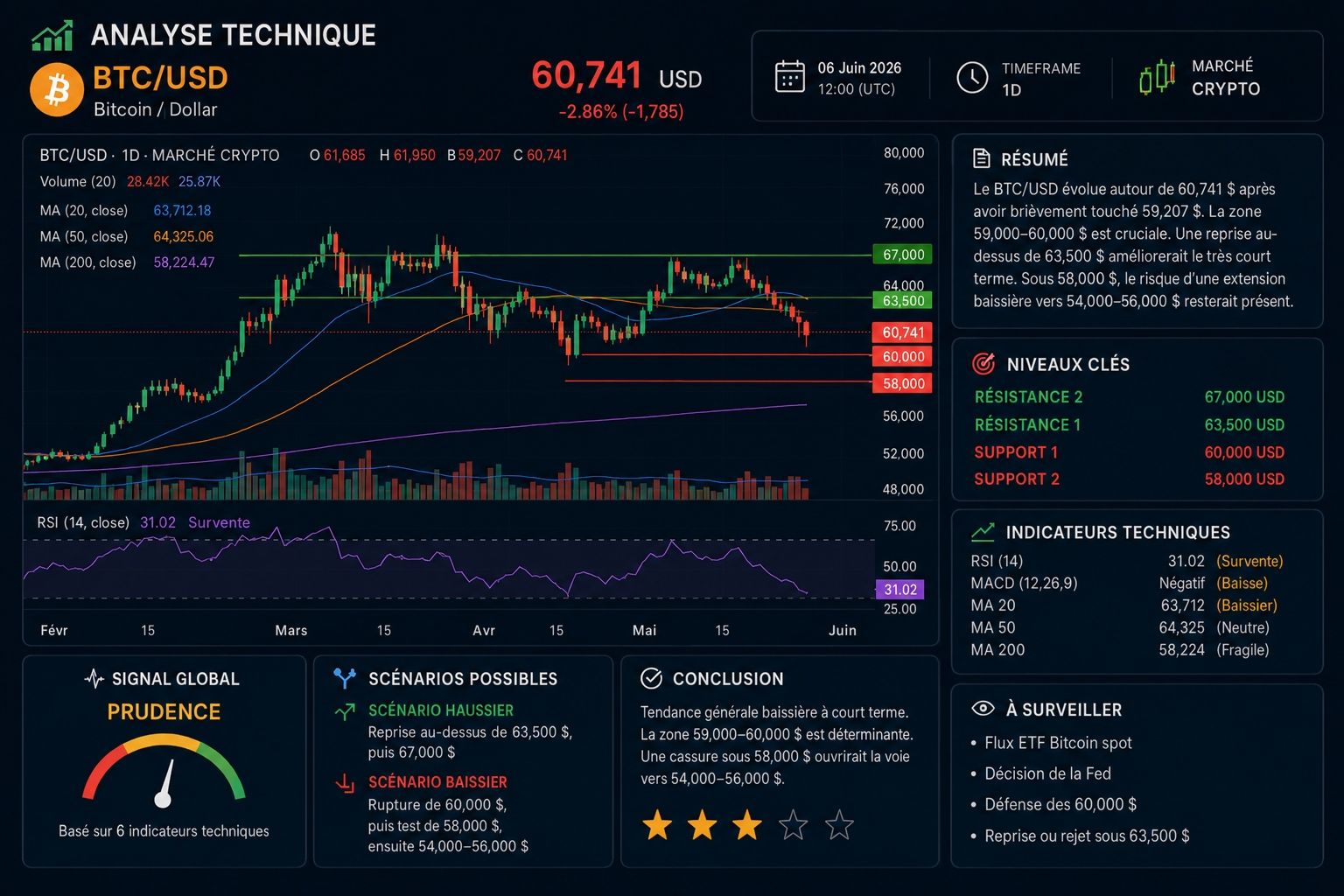
Task: Click the Juin label on time axis
Action: click(843, 630)
